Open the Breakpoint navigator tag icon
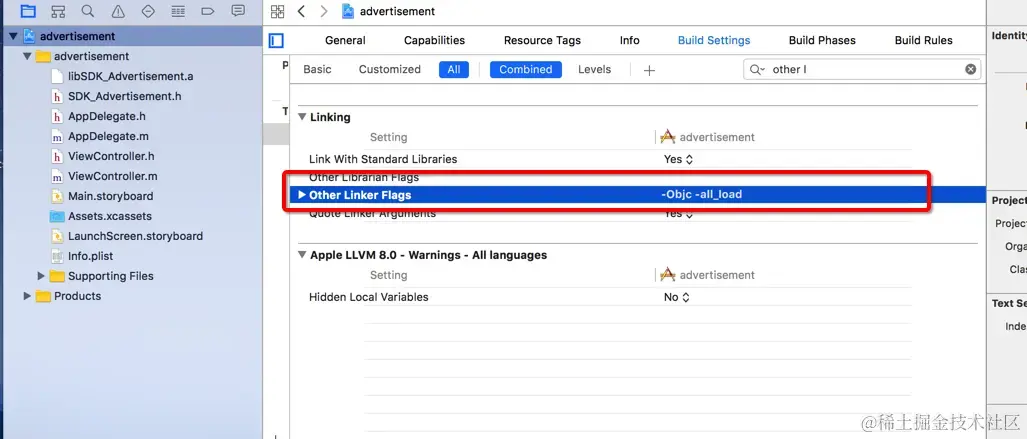1027x439 pixels. (x=208, y=10)
